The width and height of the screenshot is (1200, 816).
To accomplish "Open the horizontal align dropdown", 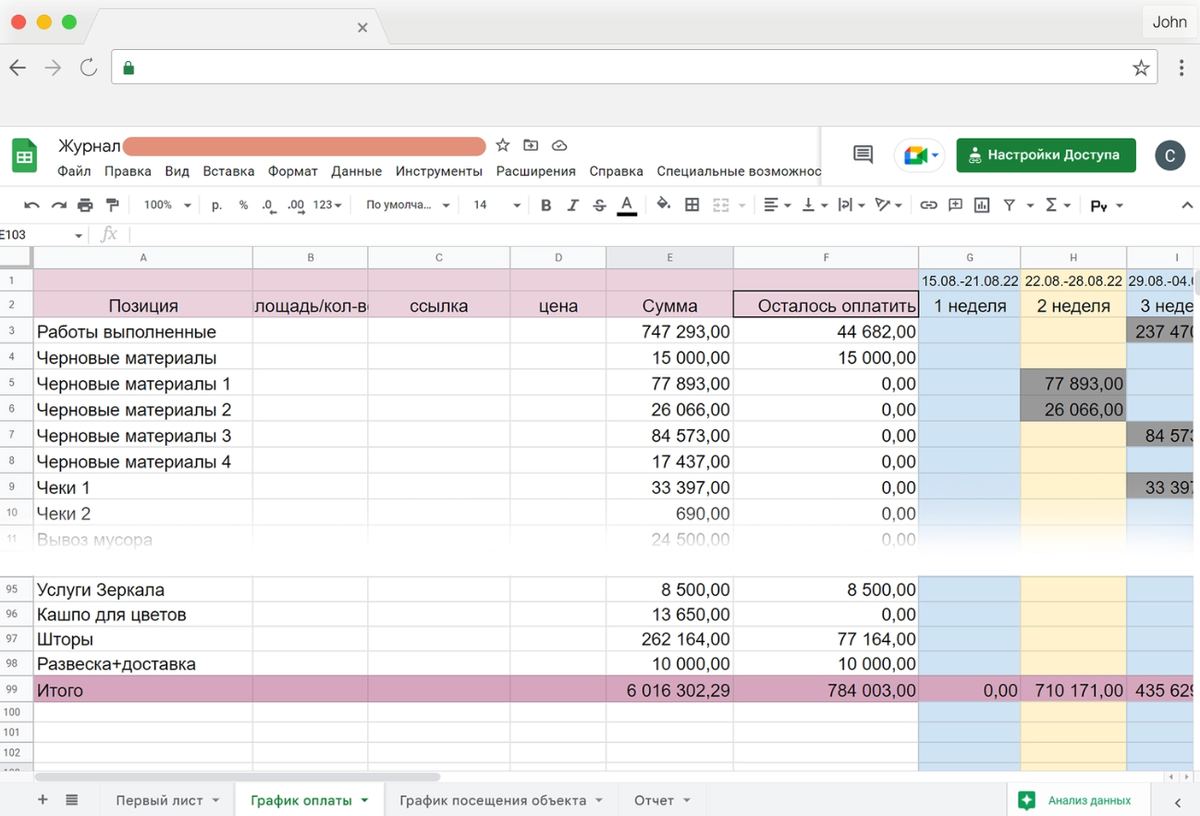I will 777,205.
